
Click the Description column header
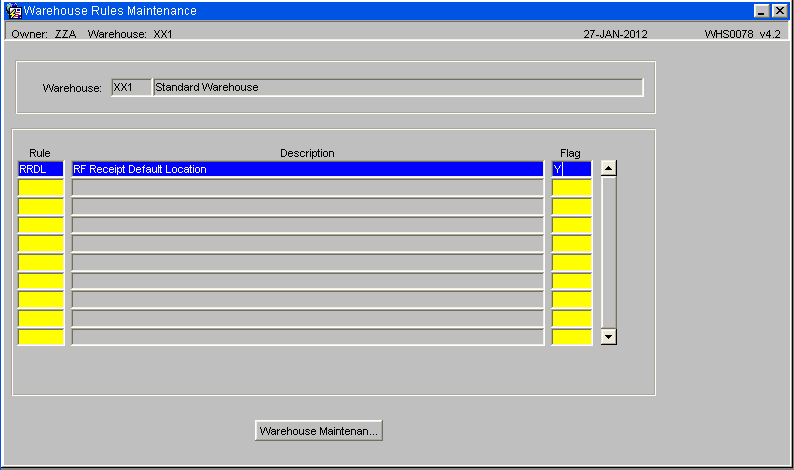pos(307,153)
